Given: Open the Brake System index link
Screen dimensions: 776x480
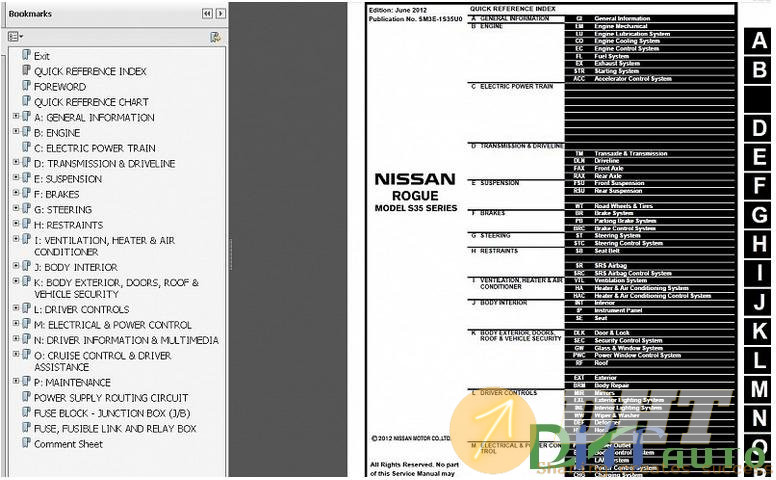Looking at the screenshot, I should point(614,213).
